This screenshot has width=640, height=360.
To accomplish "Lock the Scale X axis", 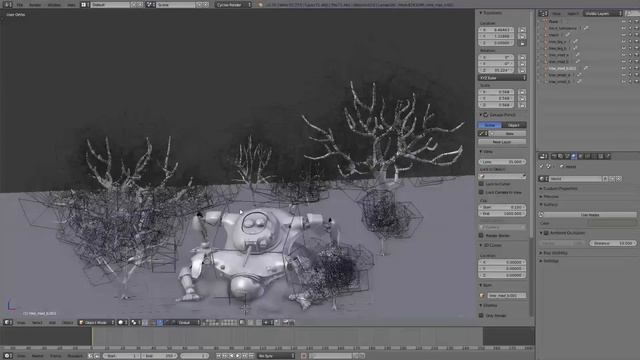I will tap(522, 92).
